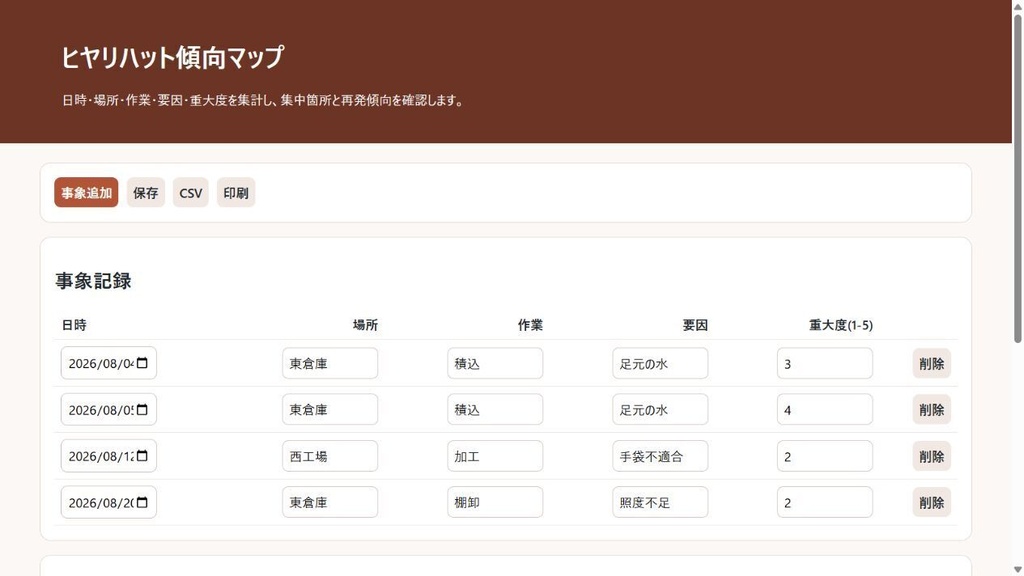Click the 日時 column header
The height and width of the screenshot is (576, 1024).
pos(74,325)
